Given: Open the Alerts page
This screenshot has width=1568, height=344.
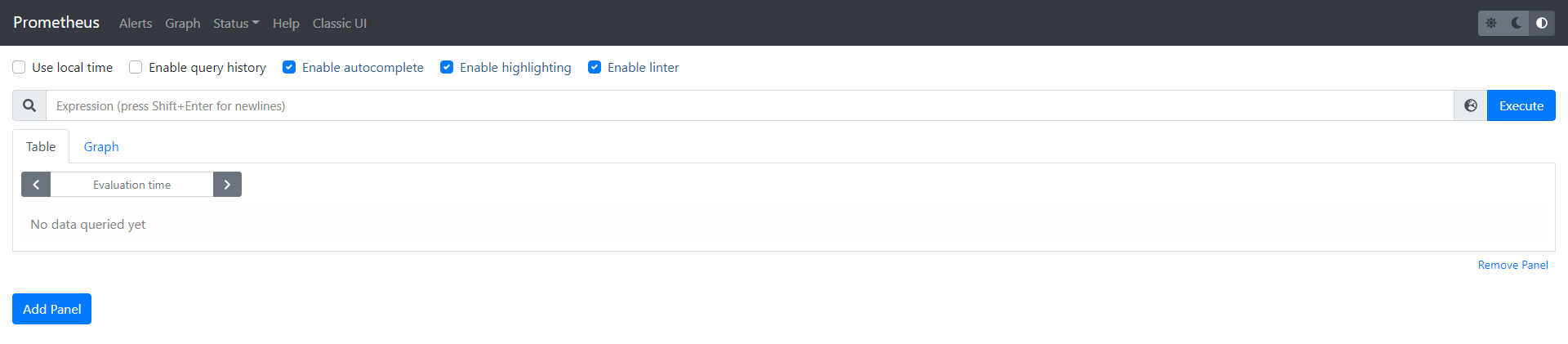Looking at the screenshot, I should pyautogui.click(x=136, y=24).
